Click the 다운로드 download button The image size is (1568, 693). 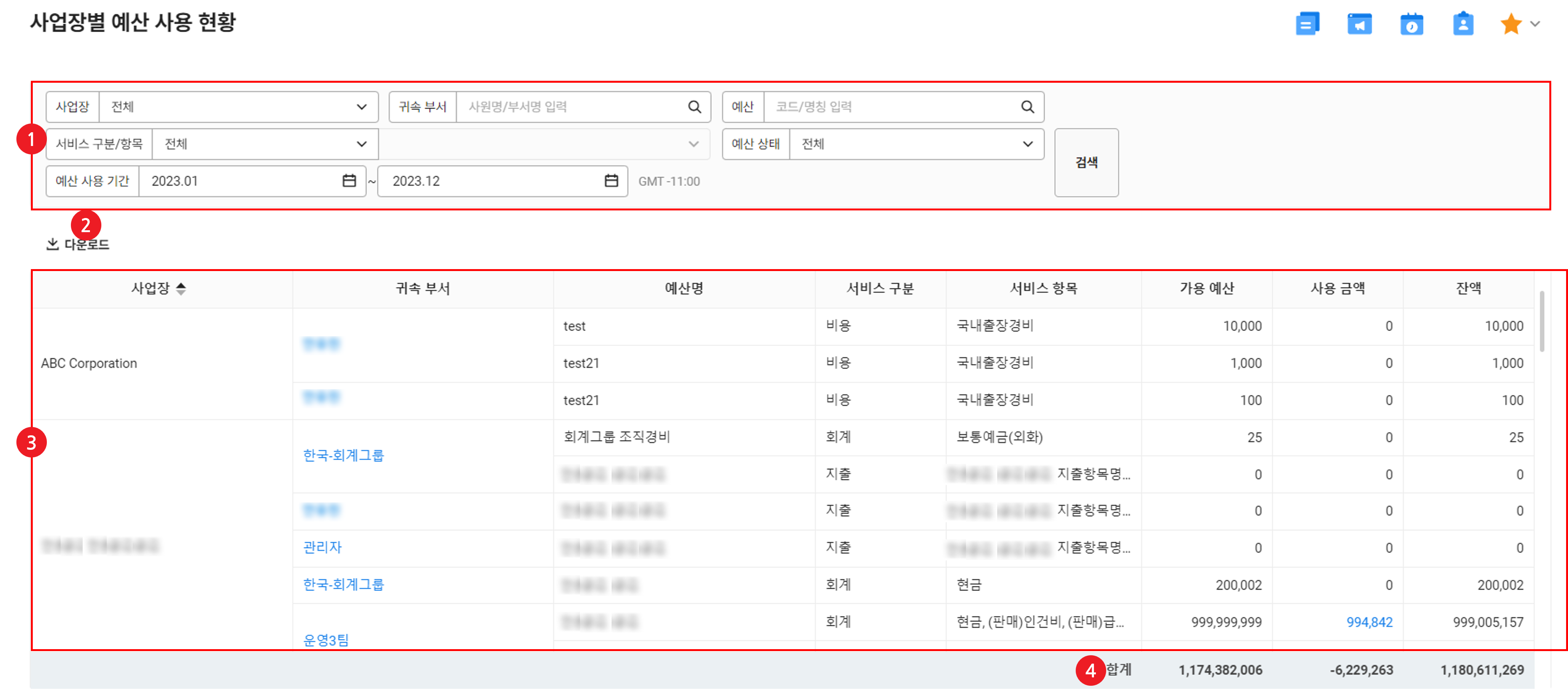(78, 245)
